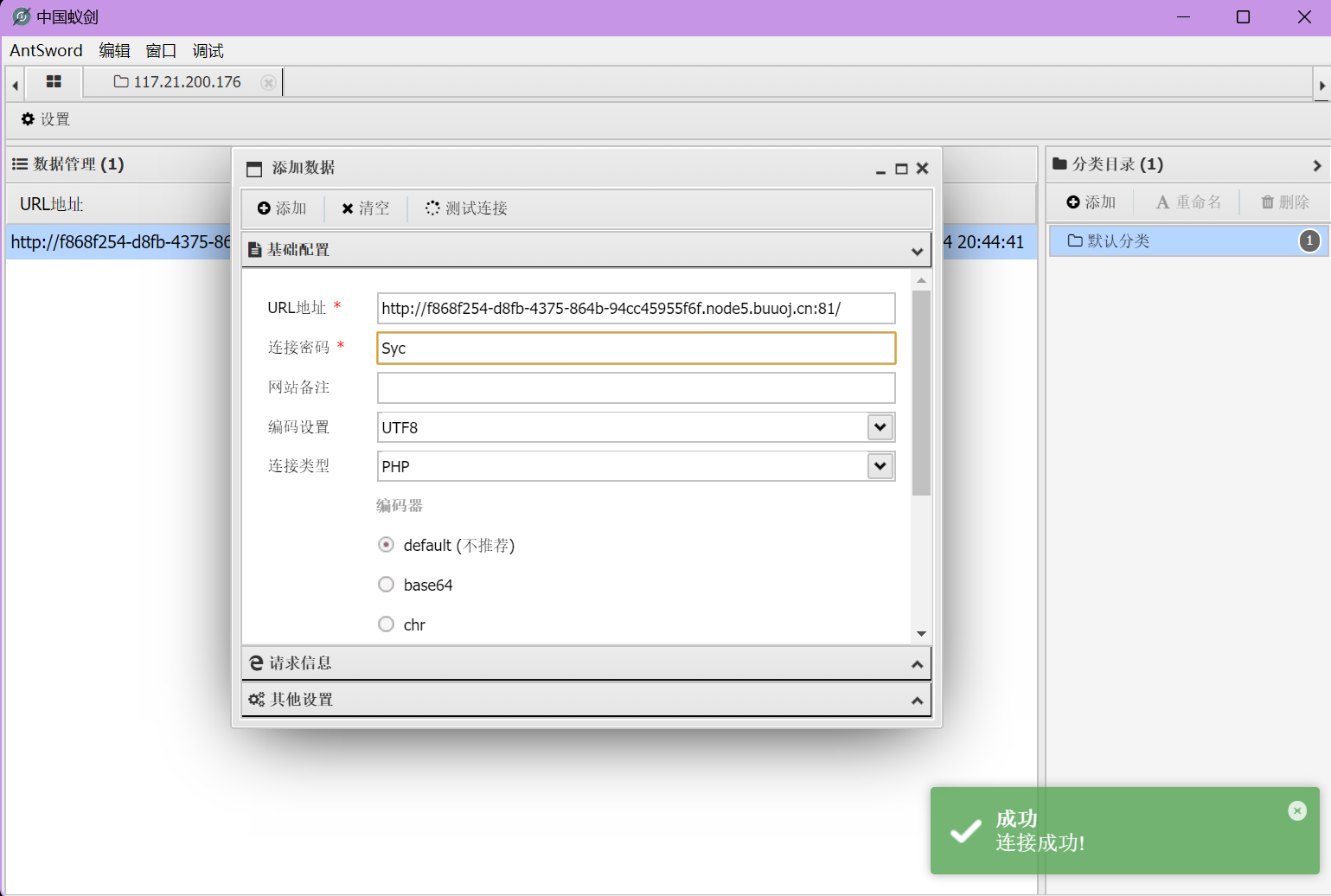
Task: Open the 设置 gear settings
Action: (46, 119)
